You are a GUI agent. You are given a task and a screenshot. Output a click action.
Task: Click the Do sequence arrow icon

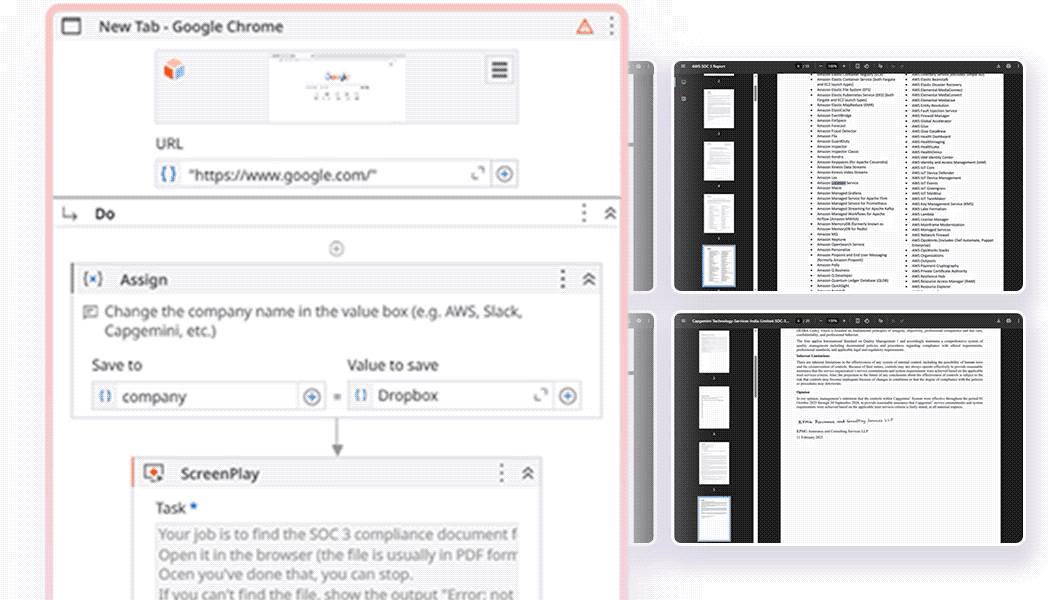point(70,214)
